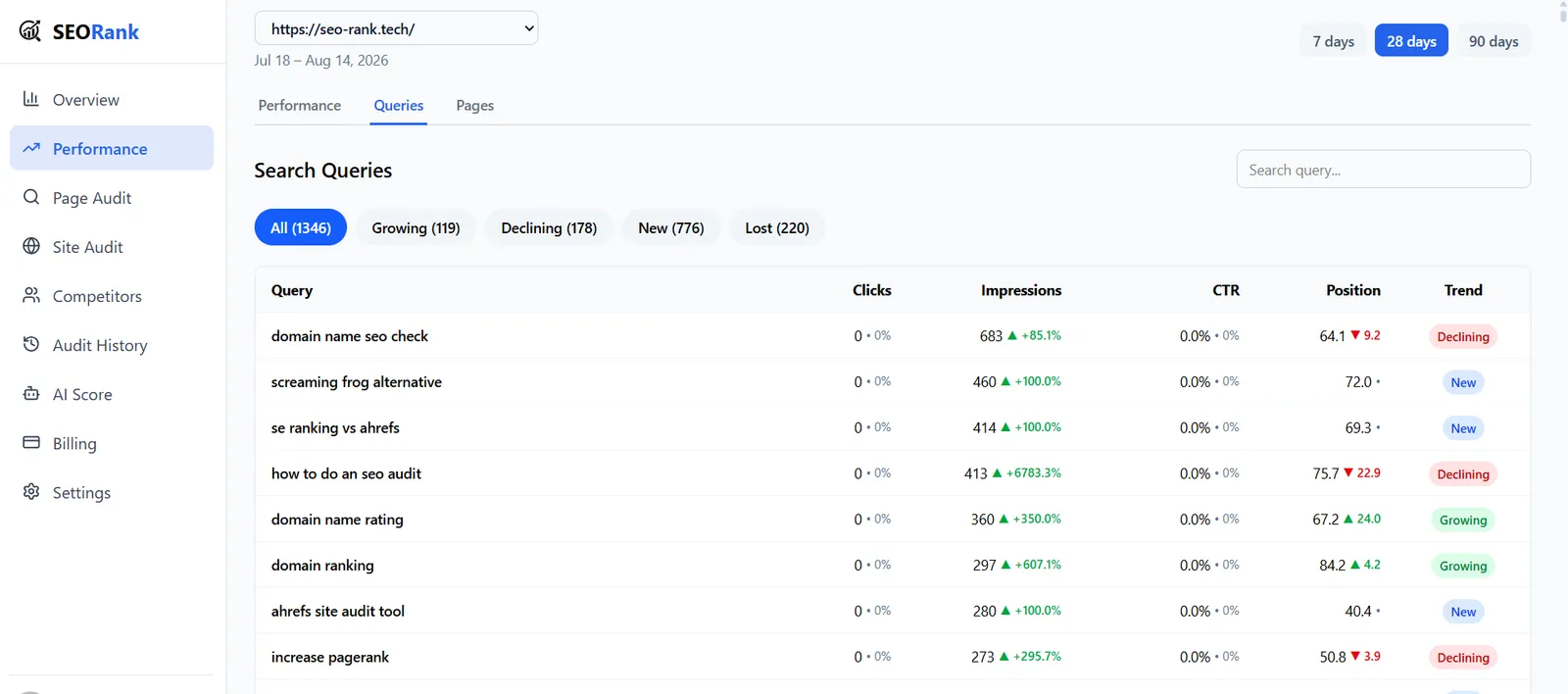Click the Site Audit globe icon
The height and width of the screenshot is (694, 1568).
coord(31,246)
